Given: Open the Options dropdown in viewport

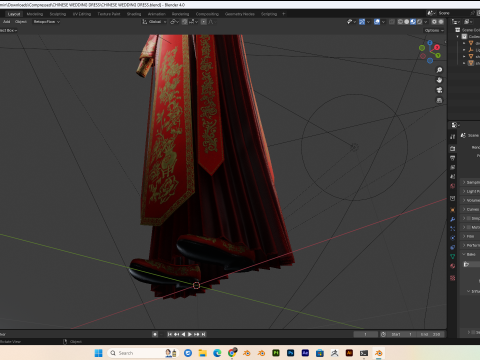Looking at the screenshot, I should click(x=434, y=30).
